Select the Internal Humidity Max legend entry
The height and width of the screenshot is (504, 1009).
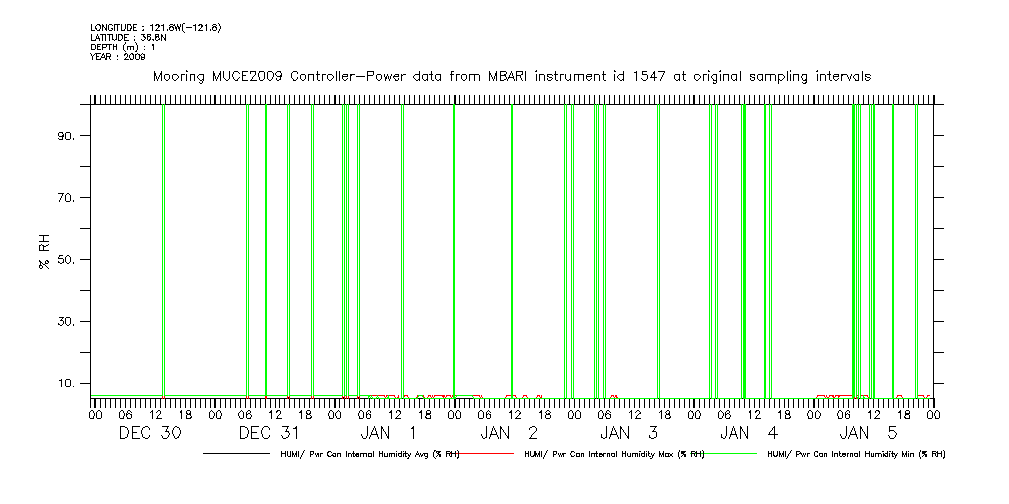(614, 454)
